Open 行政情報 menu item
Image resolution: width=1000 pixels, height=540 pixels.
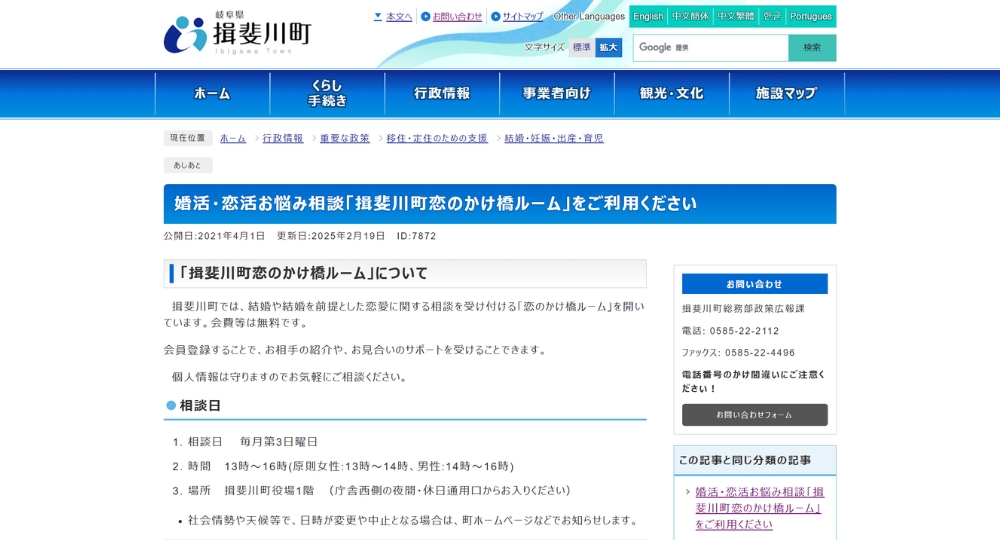click(x=442, y=93)
